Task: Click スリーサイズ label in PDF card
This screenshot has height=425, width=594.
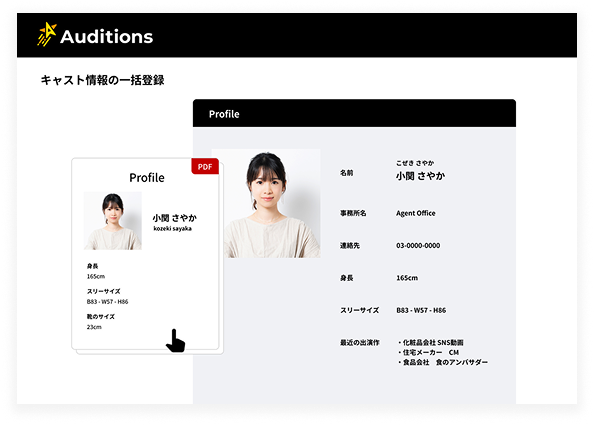Action: click(103, 291)
